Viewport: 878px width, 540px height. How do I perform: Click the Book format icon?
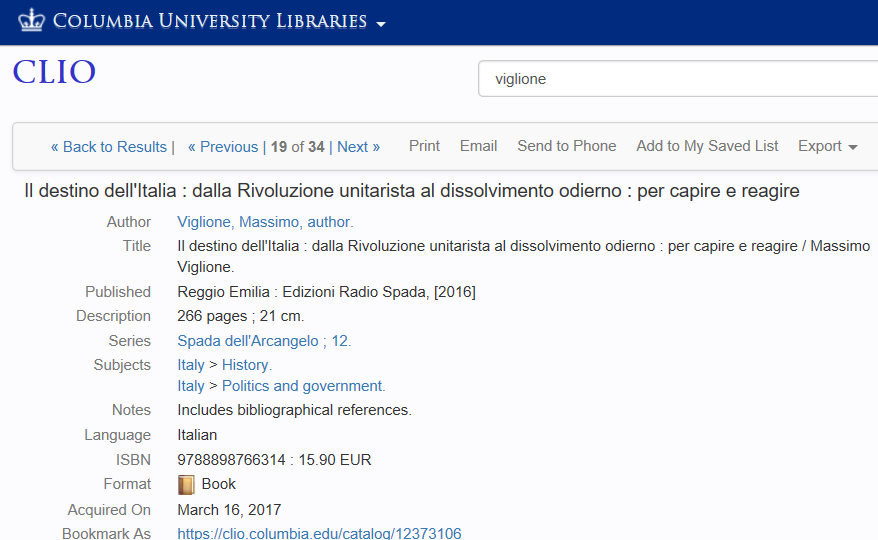click(186, 485)
